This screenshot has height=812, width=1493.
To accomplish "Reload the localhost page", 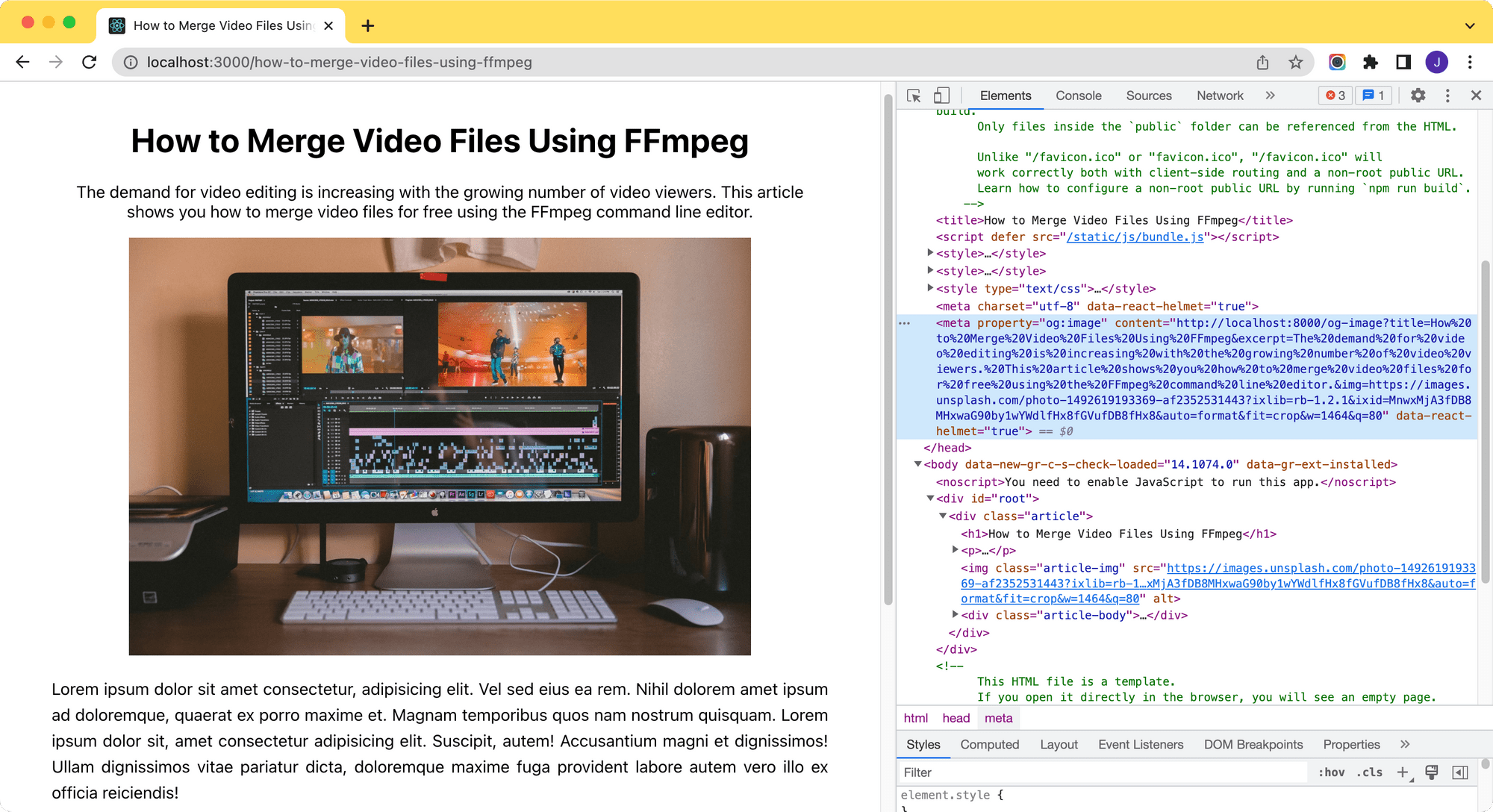I will 90,63.
